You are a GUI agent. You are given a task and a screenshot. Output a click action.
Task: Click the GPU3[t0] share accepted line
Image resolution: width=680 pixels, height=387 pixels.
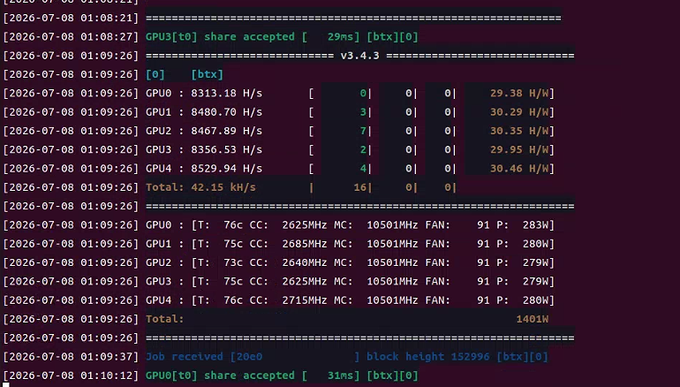[282, 37]
